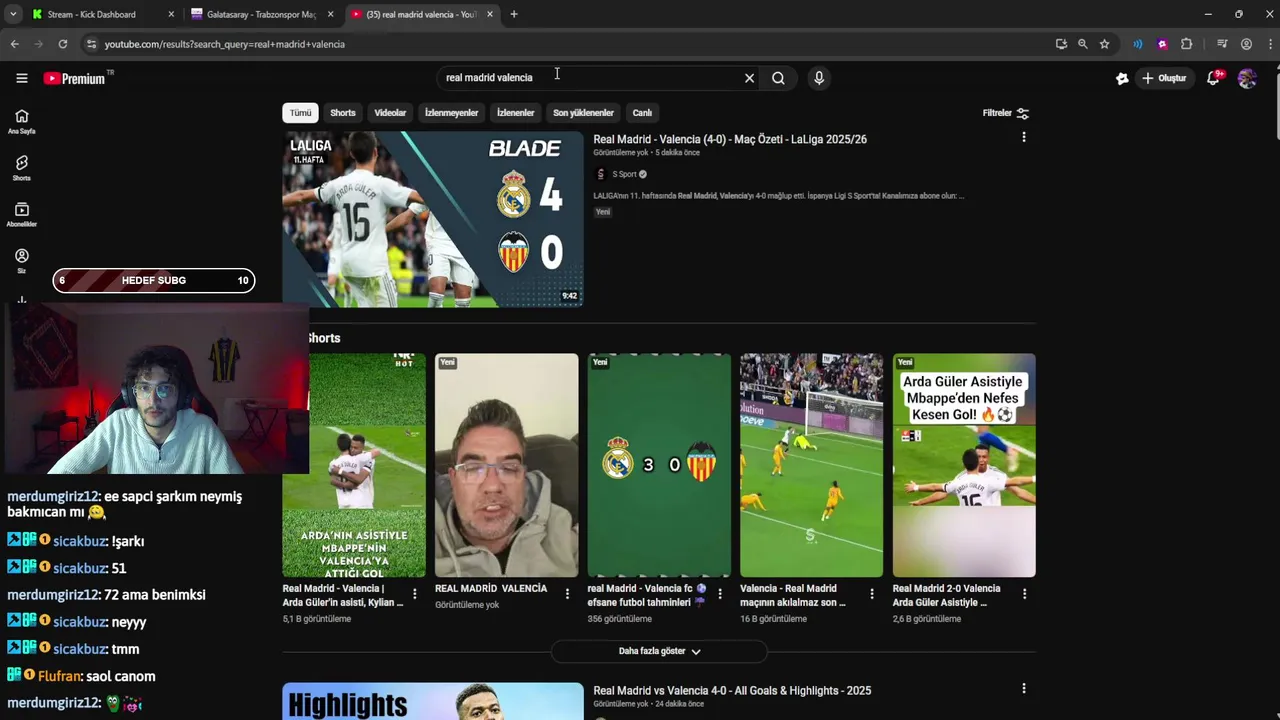Open the Highlights video thumbnail
Image resolution: width=1280 pixels, height=720 pixels.
(432, 702)
